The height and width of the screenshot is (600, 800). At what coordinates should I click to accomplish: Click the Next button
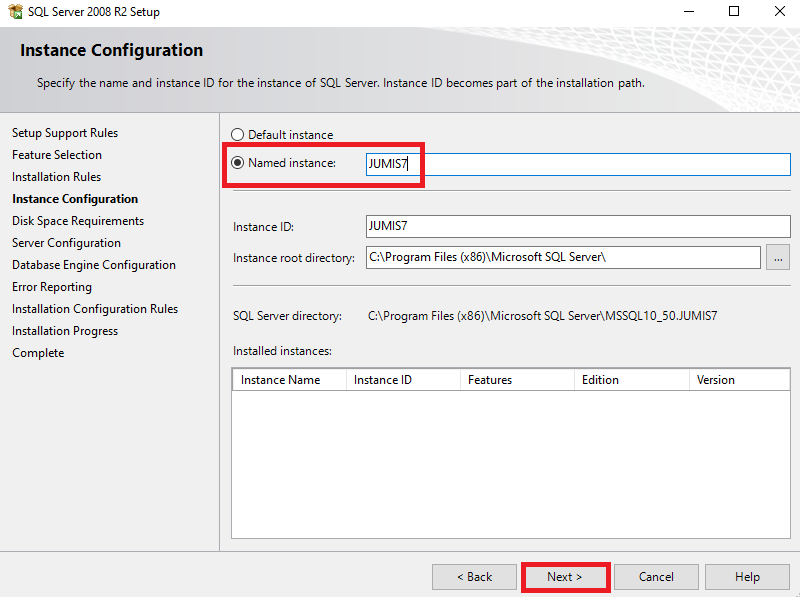(564, 577)
